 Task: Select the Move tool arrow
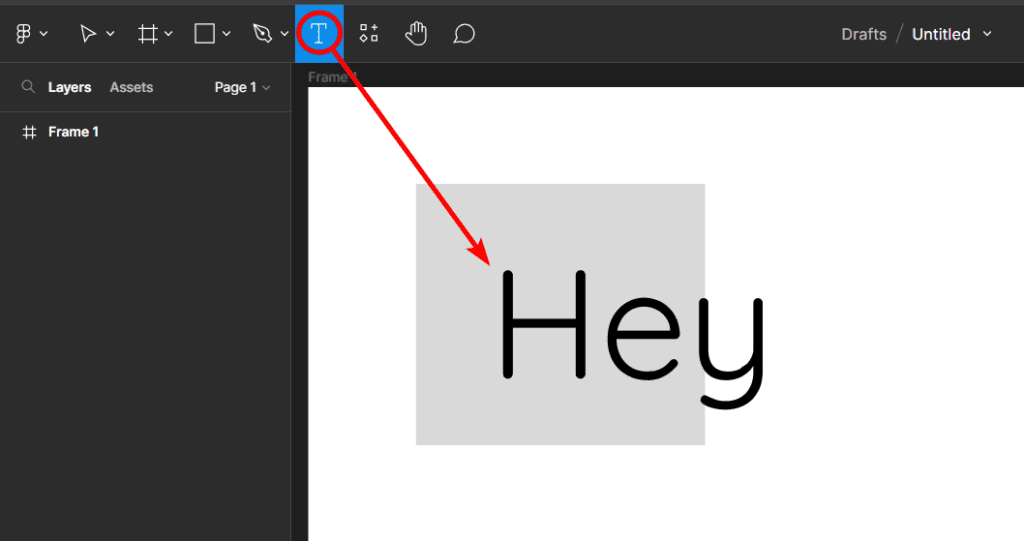click(x=88, y=34)
